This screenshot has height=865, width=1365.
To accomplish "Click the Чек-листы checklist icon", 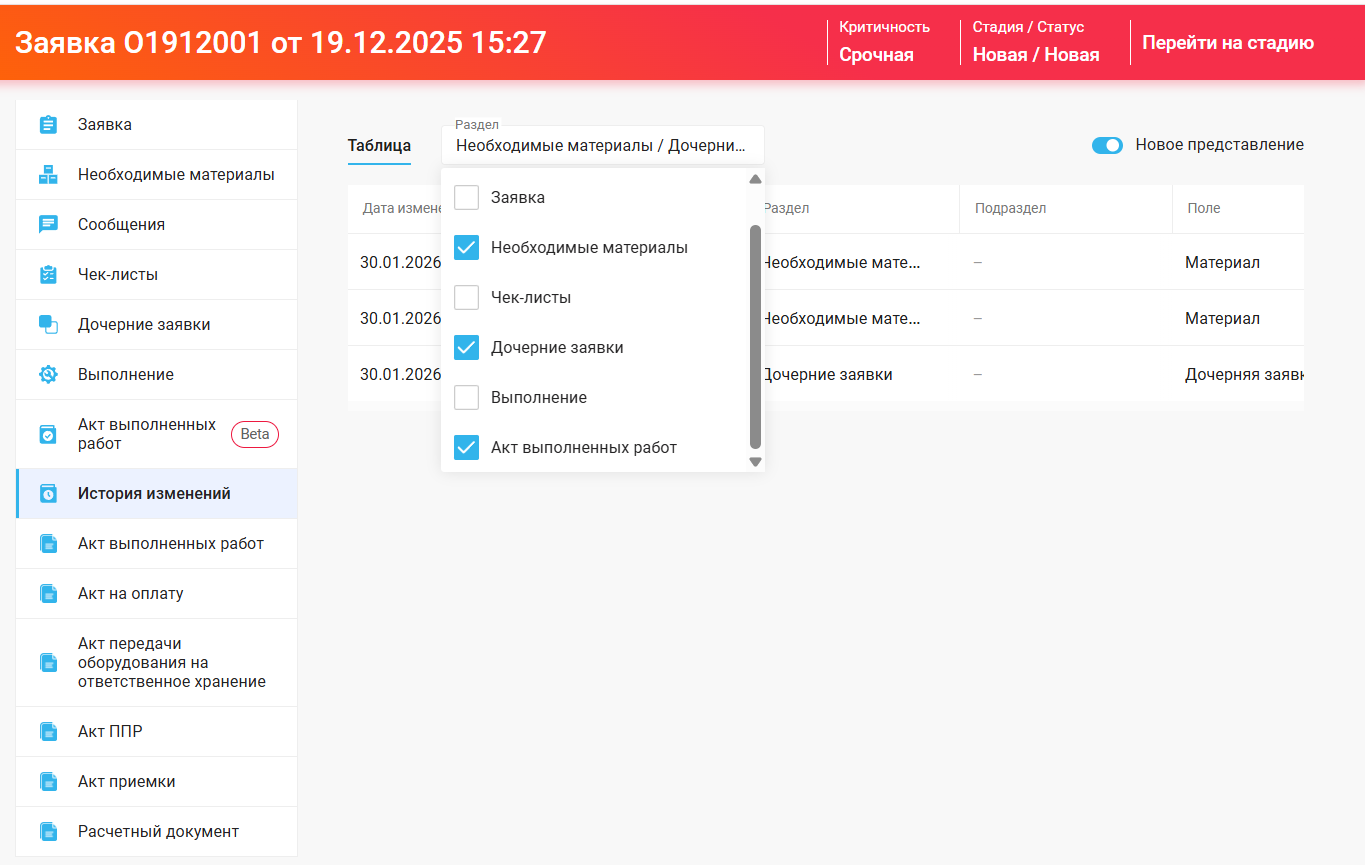I will point(48,275).
